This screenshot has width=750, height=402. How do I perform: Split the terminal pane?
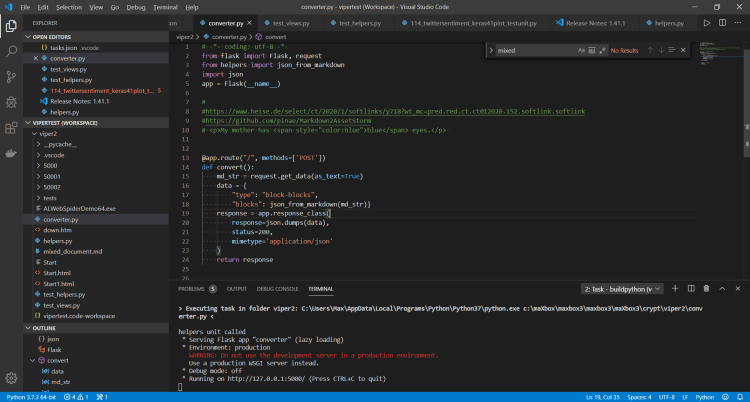[x=691, y=289]
